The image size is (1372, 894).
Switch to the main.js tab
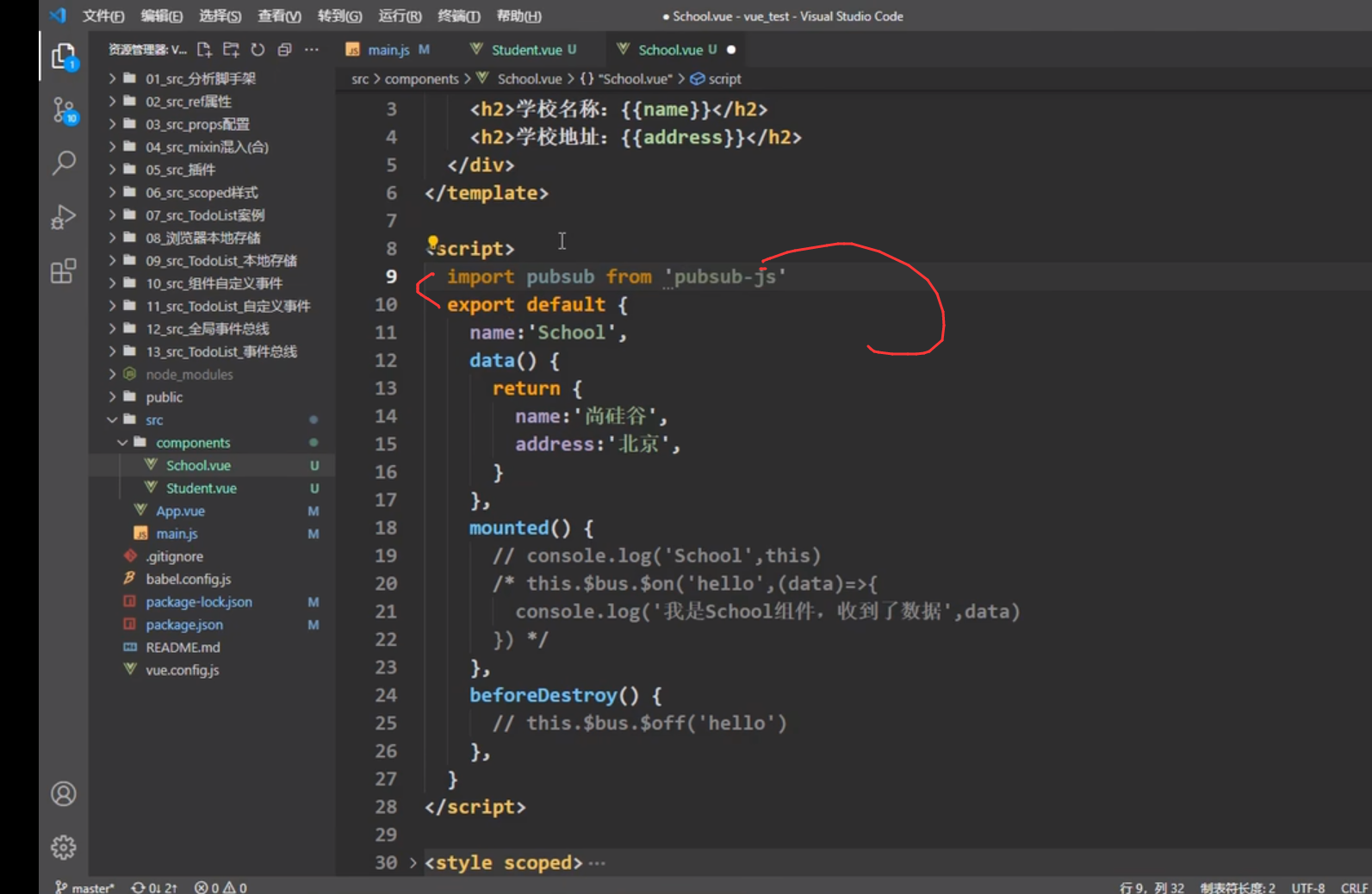tap(388, 50)
